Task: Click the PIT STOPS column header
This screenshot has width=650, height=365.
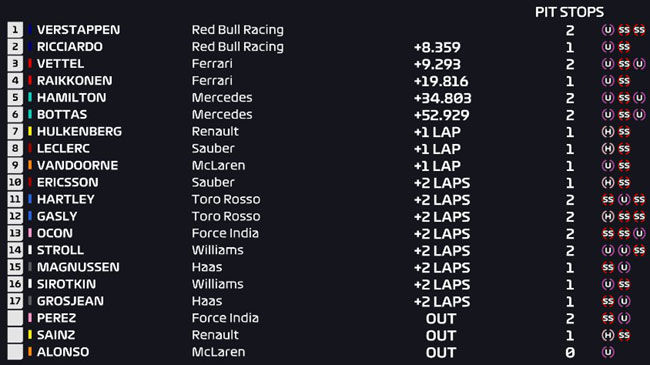Action: [x=569, y=12]
